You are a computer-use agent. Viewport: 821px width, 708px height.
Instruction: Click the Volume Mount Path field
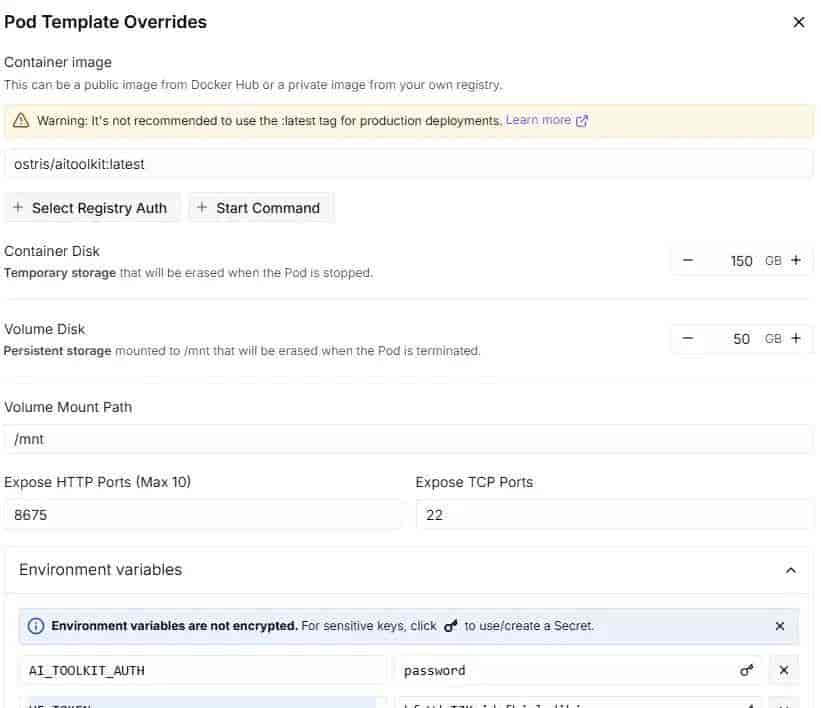point(408,439)
